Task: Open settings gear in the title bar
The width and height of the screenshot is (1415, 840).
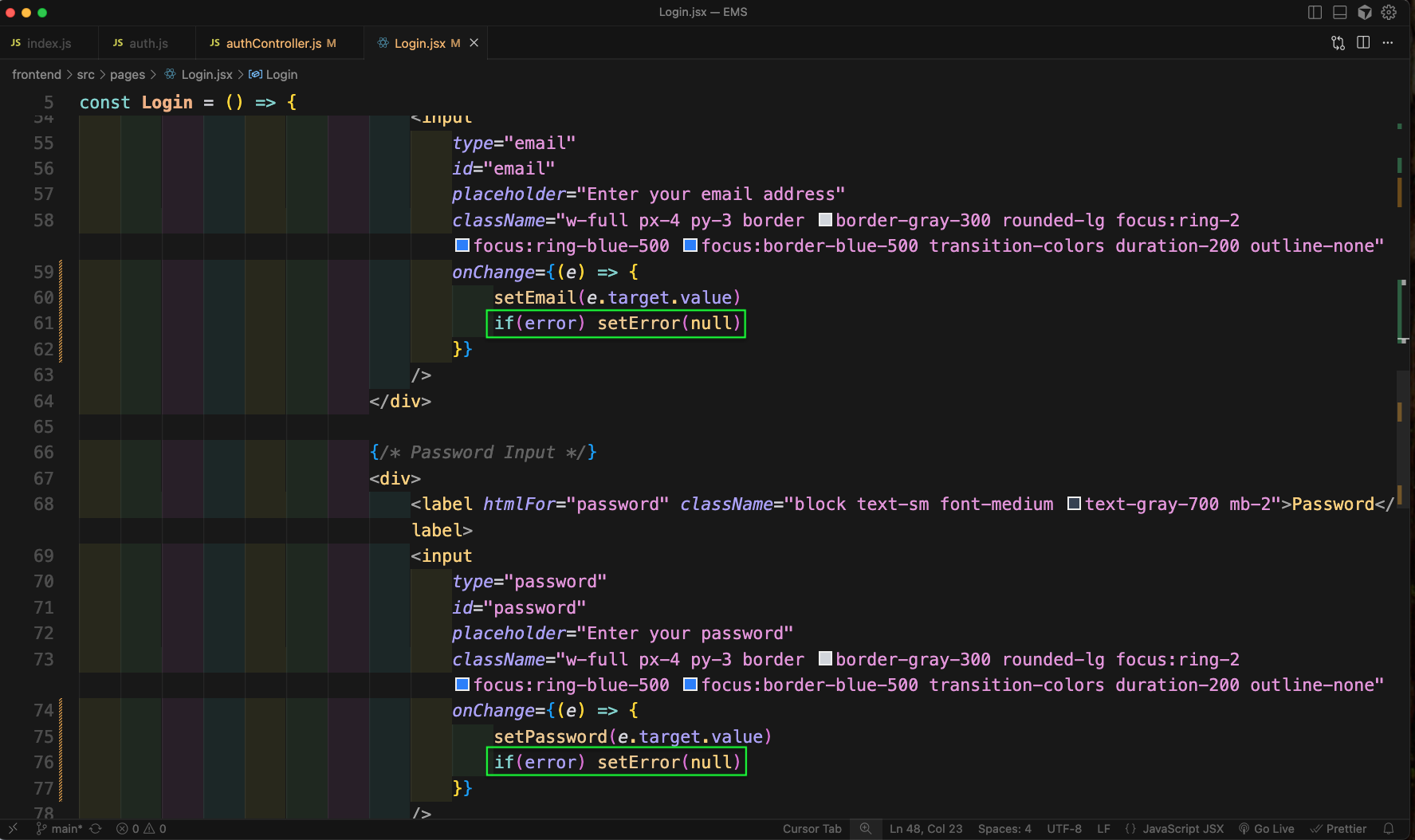Action: [x=1389, y=12]
